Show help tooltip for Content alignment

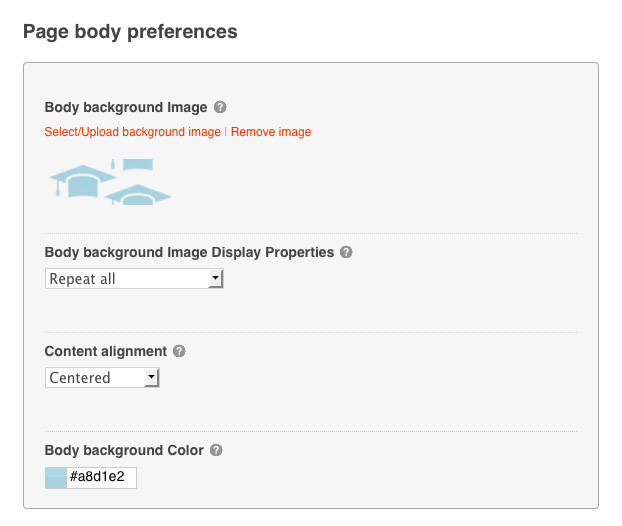[x=179, y=351]
